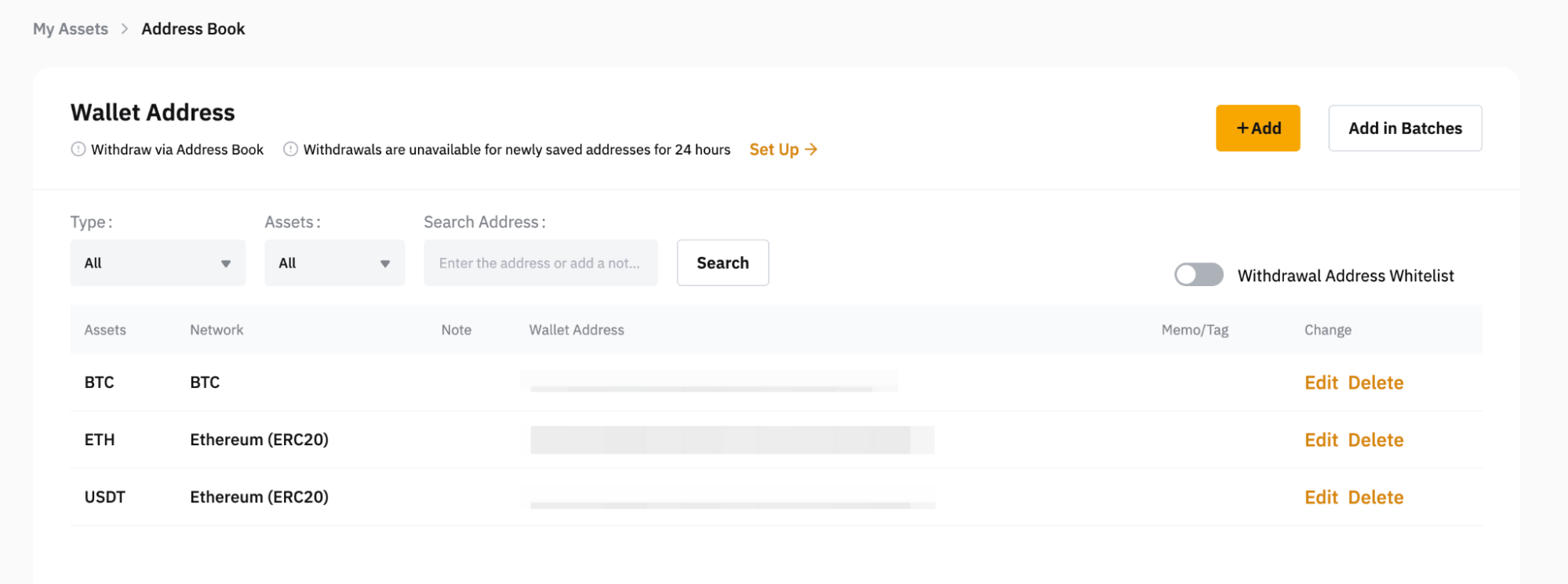Image resolution: width=1568 pixels, height=584 pixels.
Task: Click the Search button
Action: point(722,263)
